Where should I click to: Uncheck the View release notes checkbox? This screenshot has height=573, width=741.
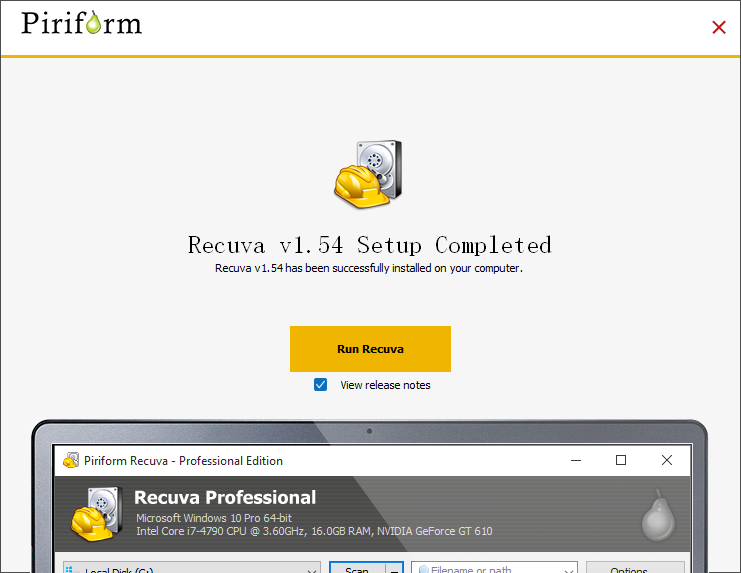[320, 385]
